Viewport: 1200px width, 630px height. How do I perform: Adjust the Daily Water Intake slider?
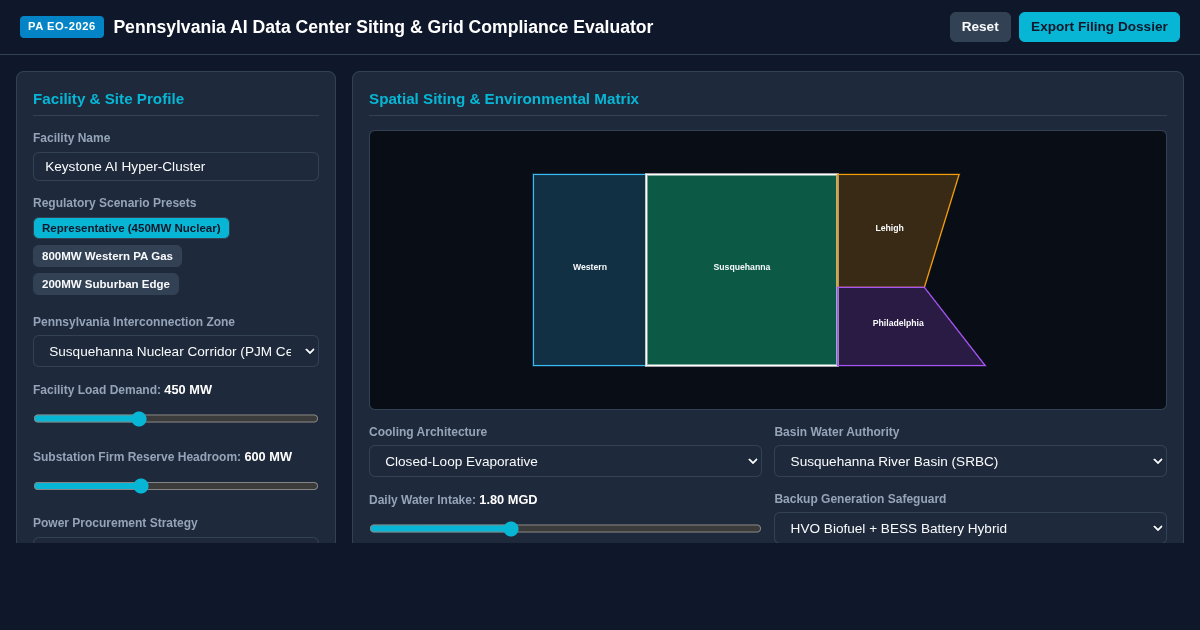coord(565,529)
